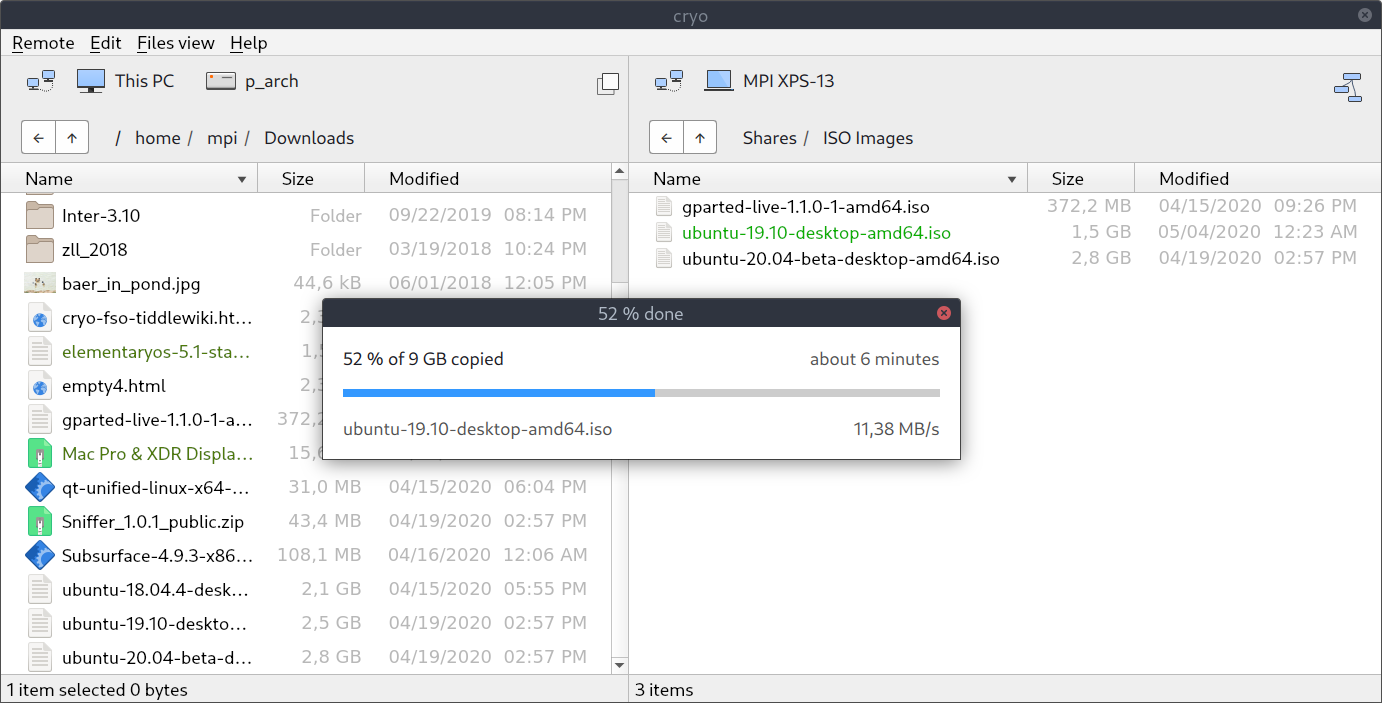Viewport: 1382px width, 703px height.
Task: Navigate up from the Downloads folder
Action: [69, 137]
